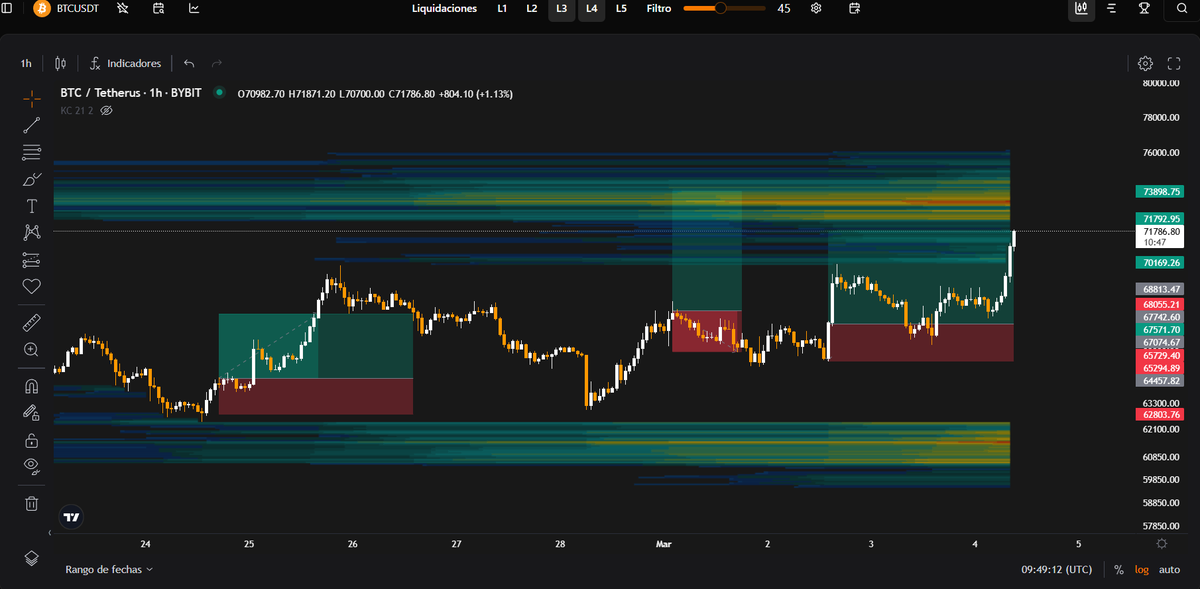
Task: Click the search magnifier at top right
Action: pyautogui.click(x=1180, y=10)
